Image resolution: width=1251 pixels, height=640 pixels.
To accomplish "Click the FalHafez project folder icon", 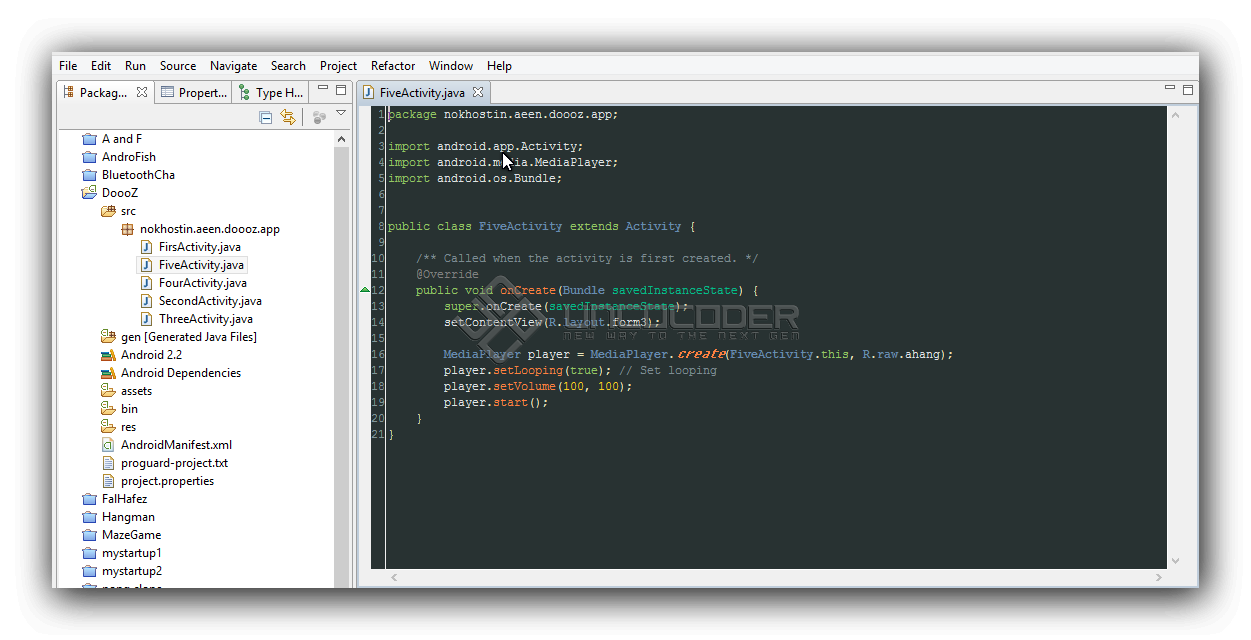I will click(89, 499).
